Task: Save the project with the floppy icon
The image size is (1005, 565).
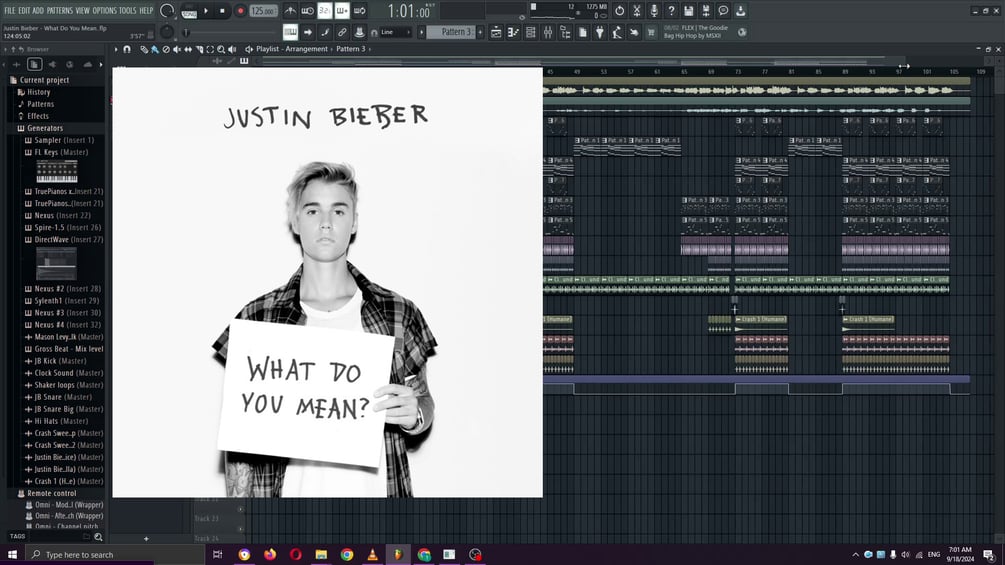Action: pyautogui.click(x=689, y=11)
